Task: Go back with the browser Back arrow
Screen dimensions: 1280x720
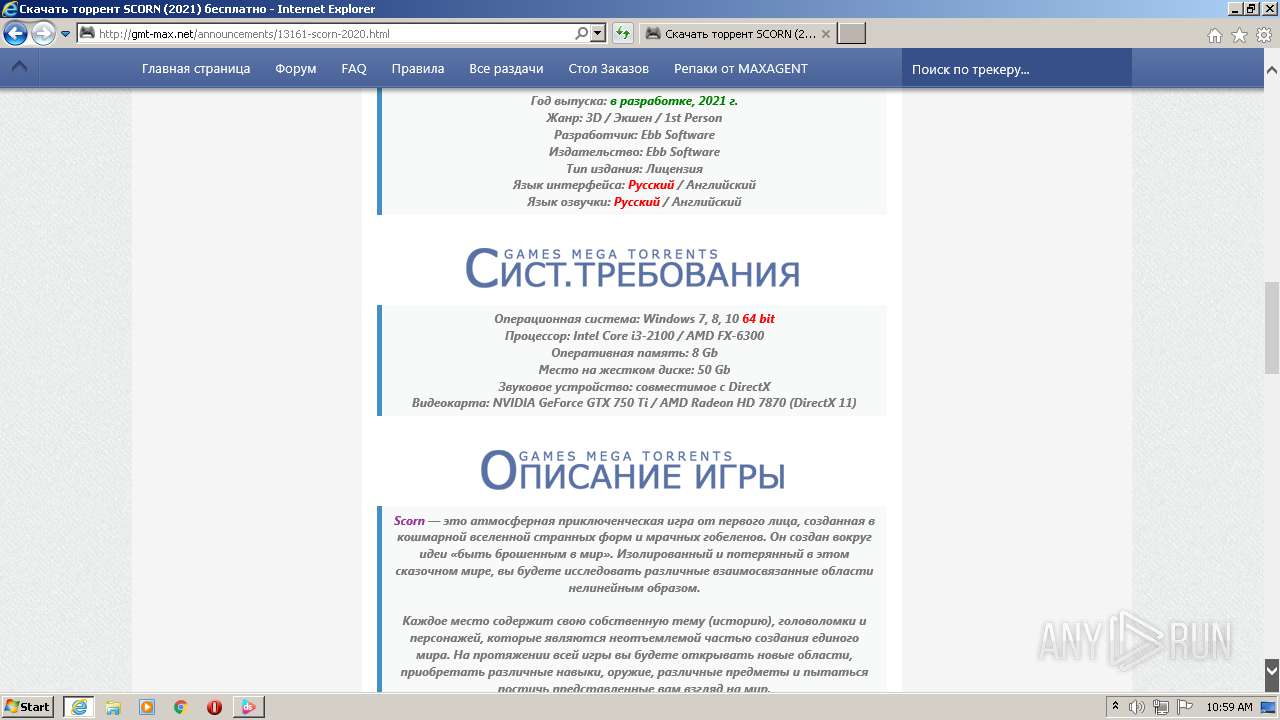Action: click(x=15, y=34)
